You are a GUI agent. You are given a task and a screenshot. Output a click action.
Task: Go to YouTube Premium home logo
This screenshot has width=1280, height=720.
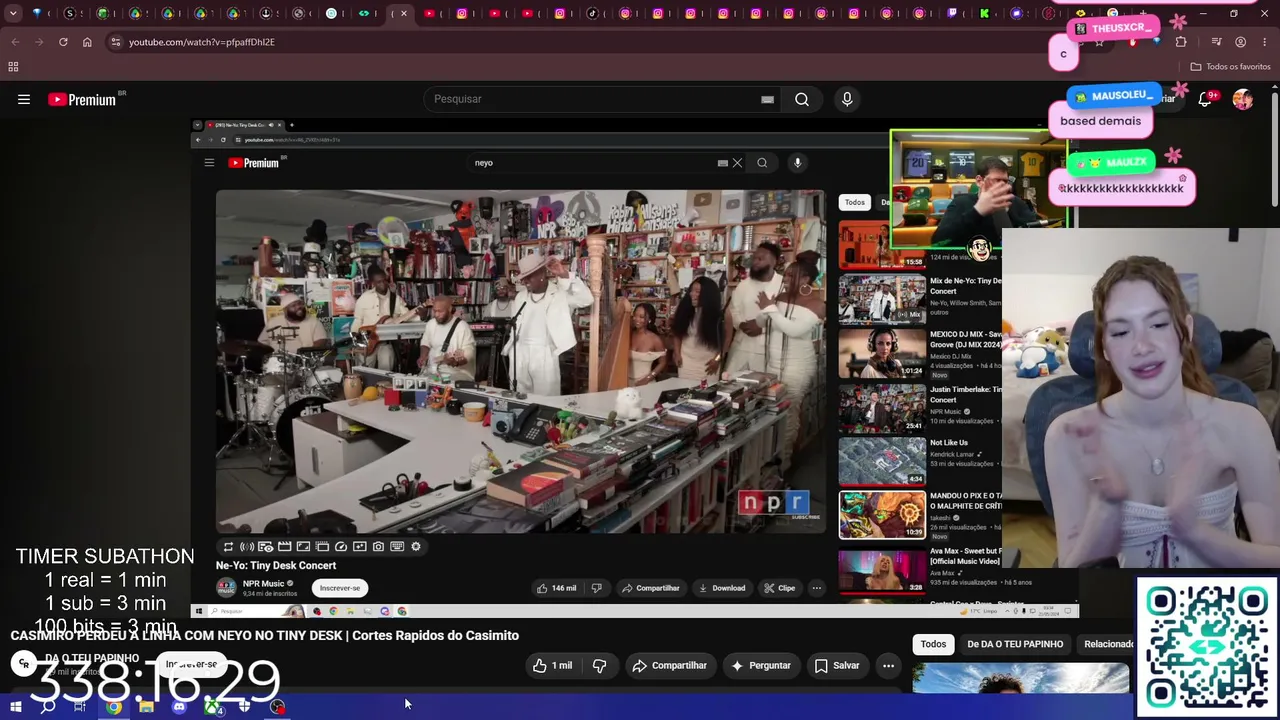pos(82,99)
